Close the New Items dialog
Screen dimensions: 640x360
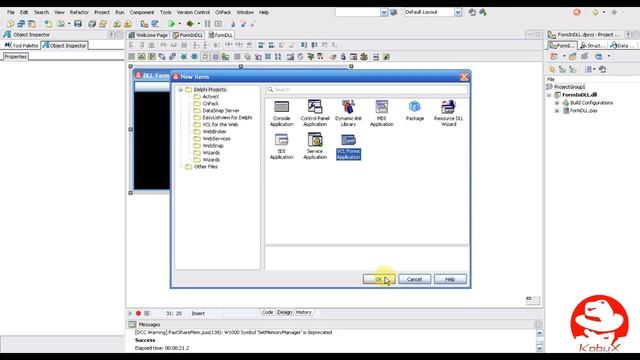click(464, 76)
